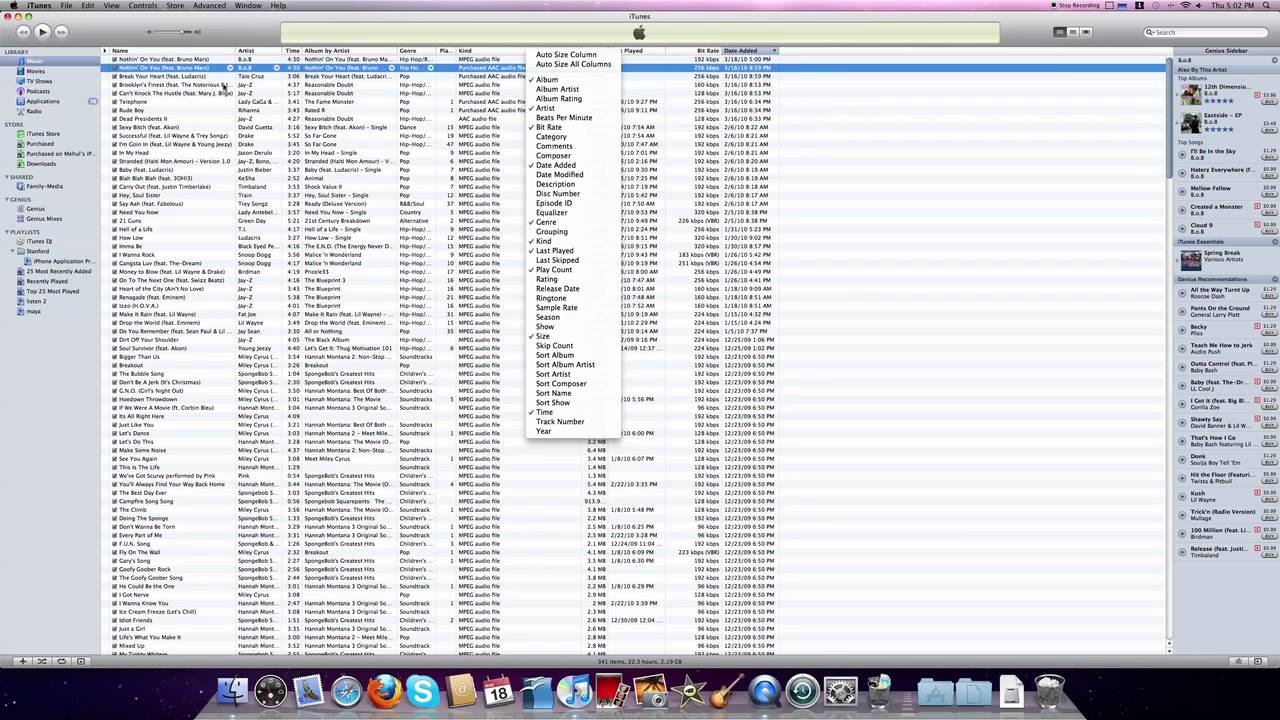This screenshot has height=720, width=1280.
Task: Switch to grid view button
Action: [x=1072, y=32]
